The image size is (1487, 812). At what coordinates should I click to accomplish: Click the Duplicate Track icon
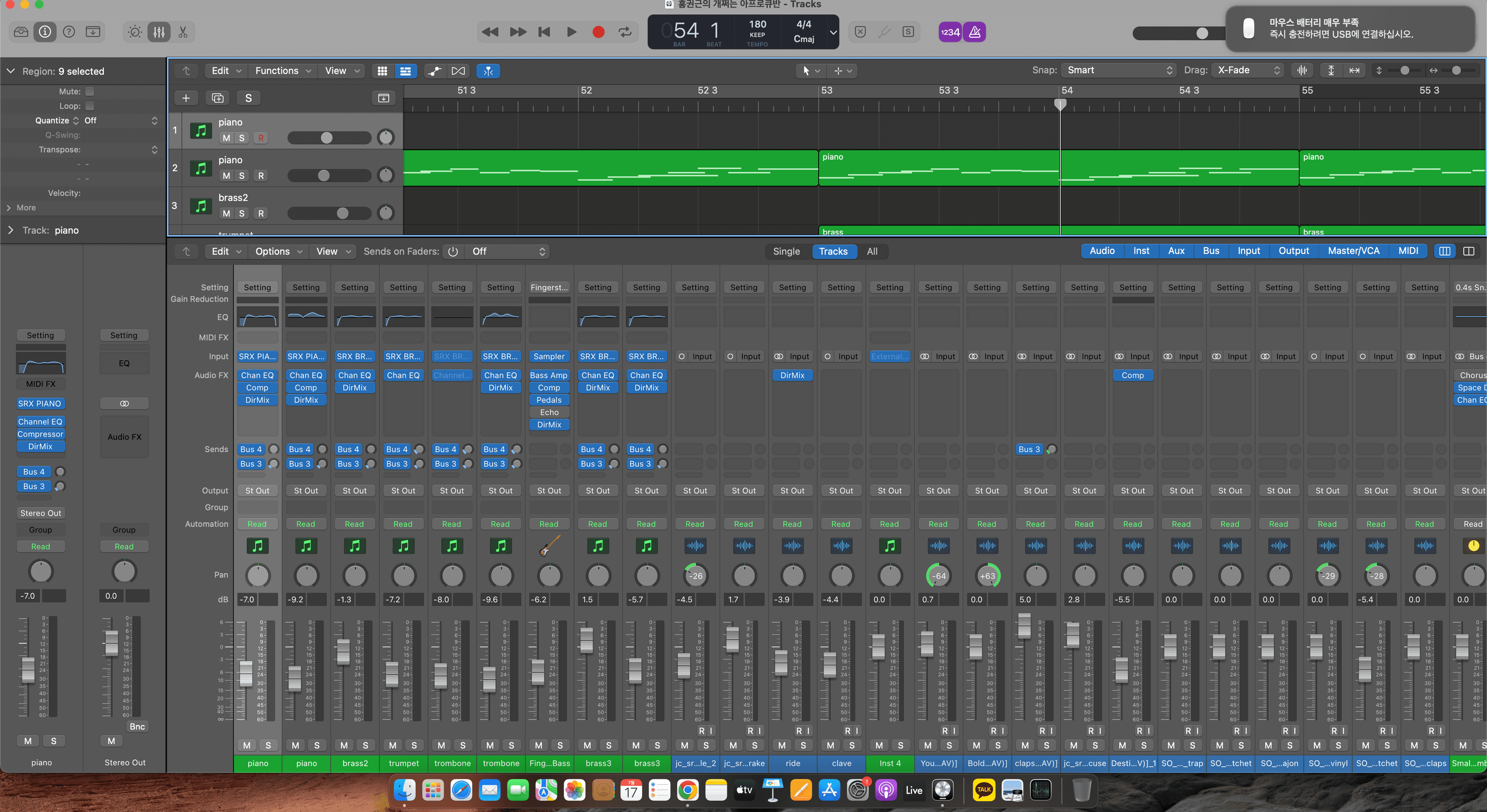point(218,98)
